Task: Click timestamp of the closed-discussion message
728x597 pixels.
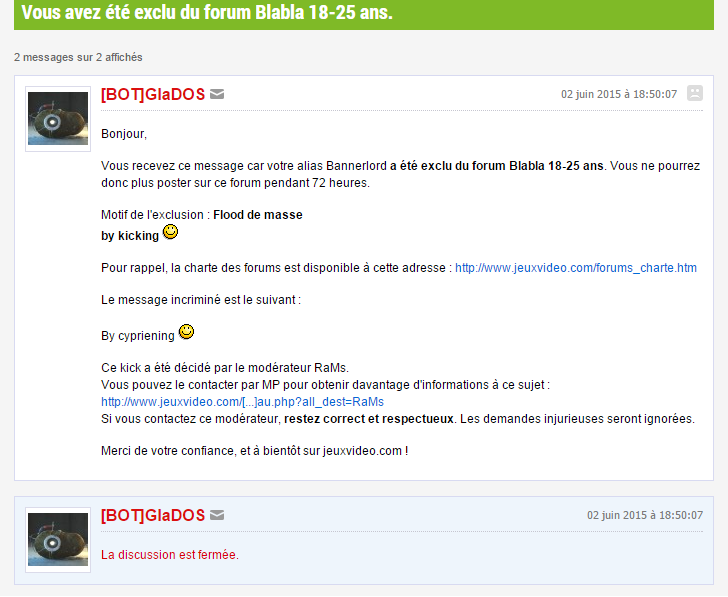Action: pyautogui.click(x=645, y=515)
